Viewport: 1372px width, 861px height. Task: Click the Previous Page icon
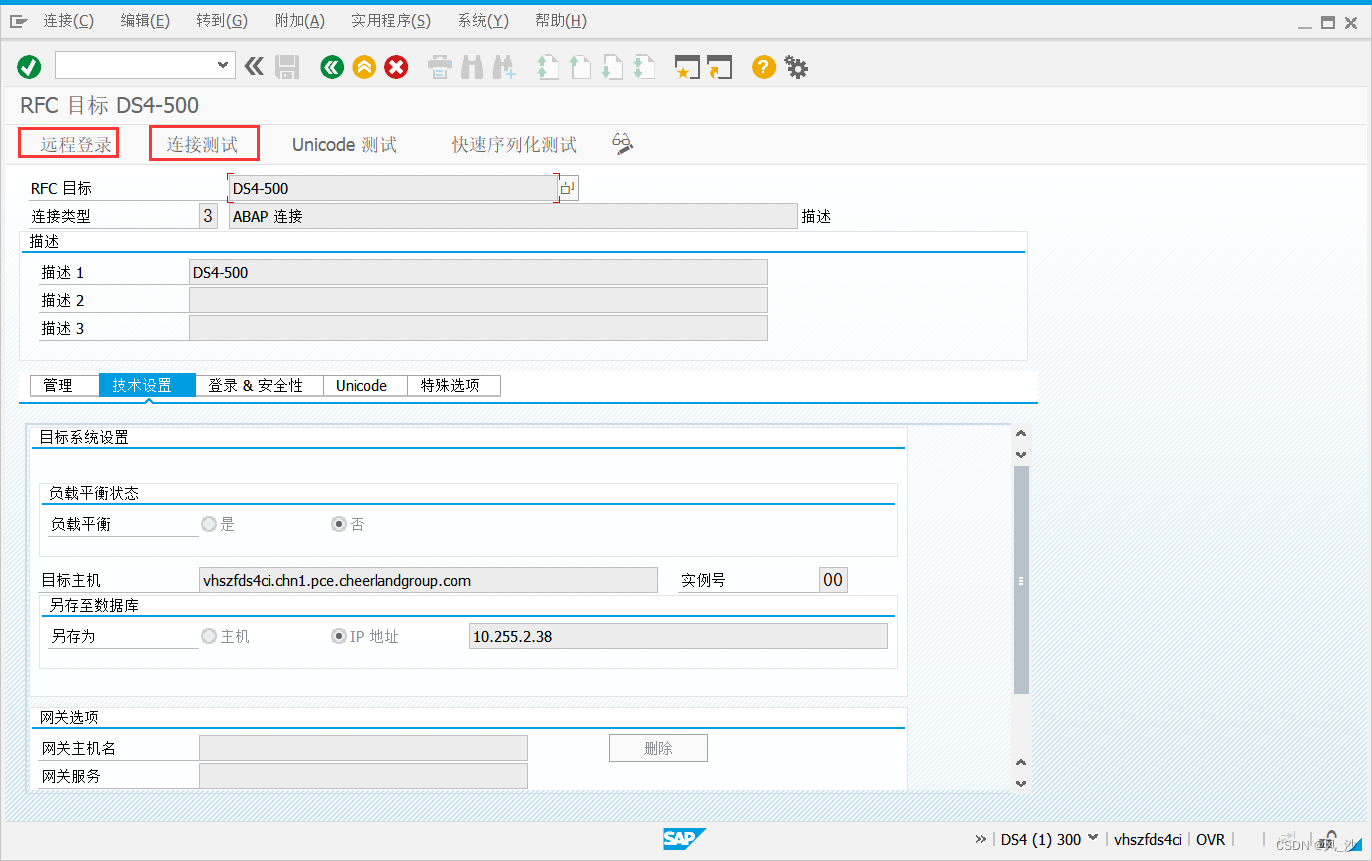point(579,67)
